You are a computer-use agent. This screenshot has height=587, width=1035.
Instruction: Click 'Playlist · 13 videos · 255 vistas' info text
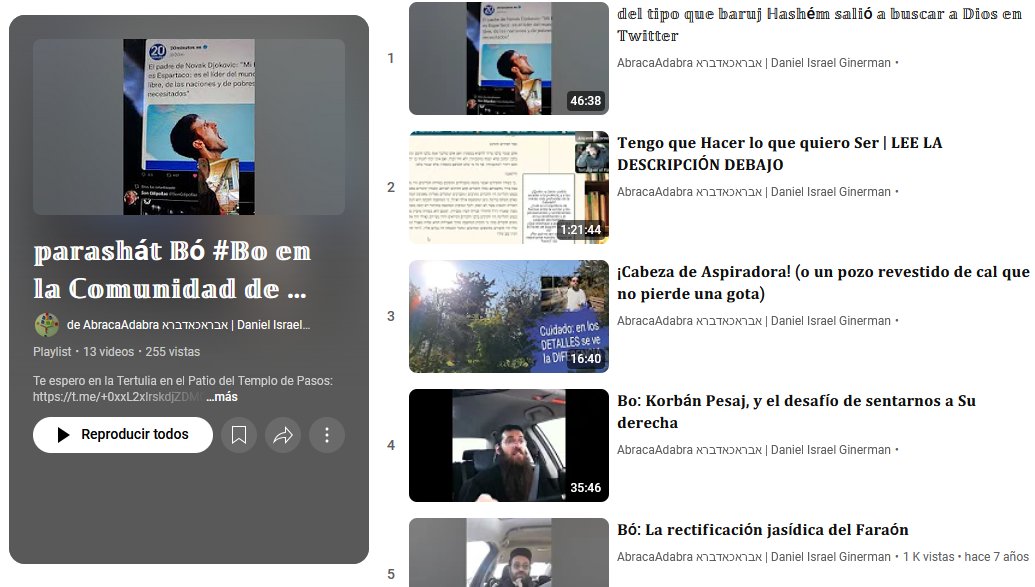[116, 352]
